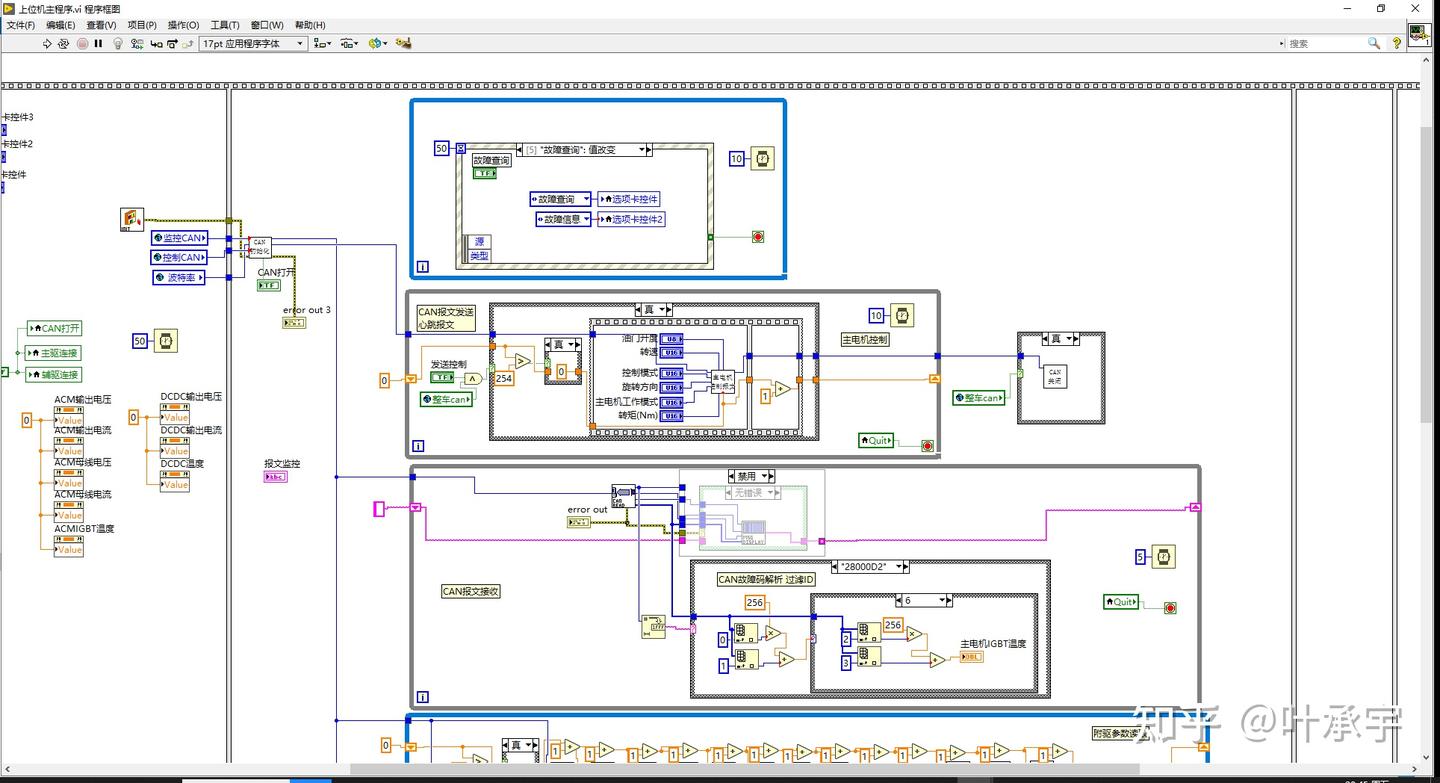Viewport: 1440px width, 783px height.
Task: Abort execution with the red stop icon
Action: (x=82, y=43)
